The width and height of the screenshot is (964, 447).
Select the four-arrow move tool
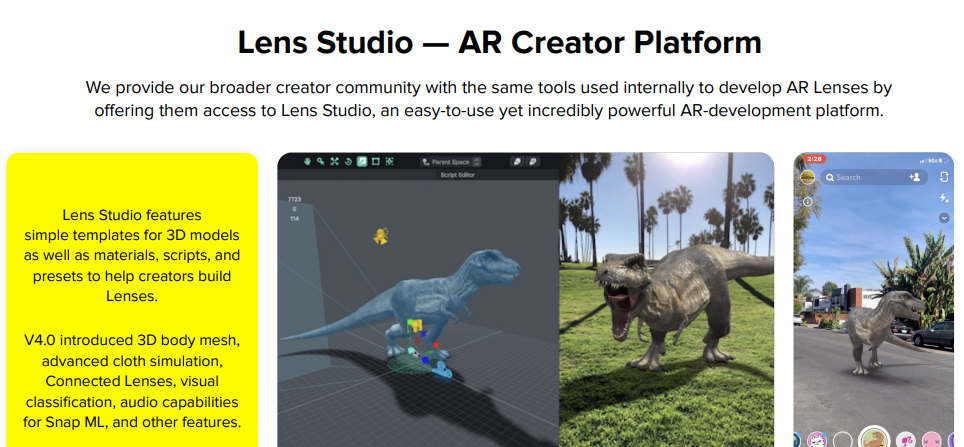coord(334,162)
